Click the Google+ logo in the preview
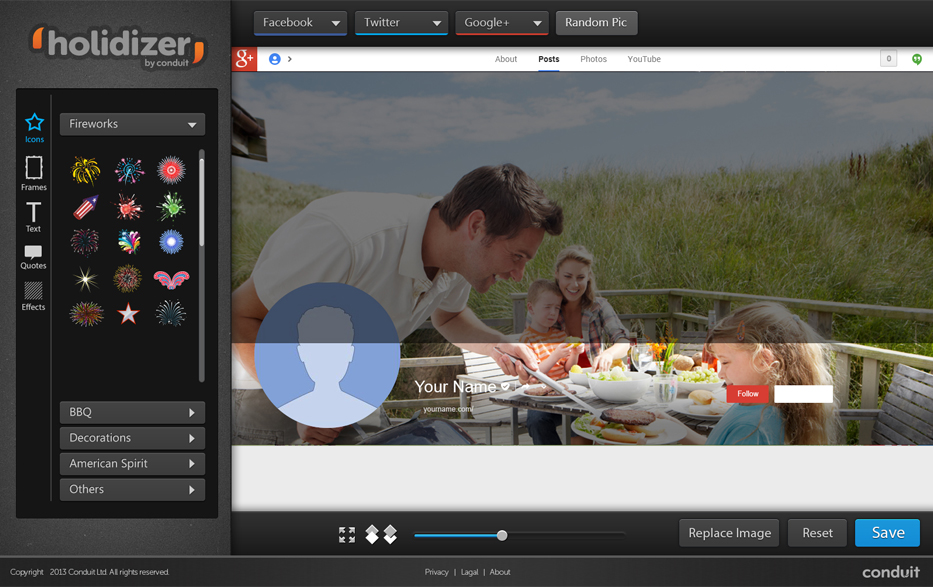This screenshot has width=933, height=587. [244, 59]
